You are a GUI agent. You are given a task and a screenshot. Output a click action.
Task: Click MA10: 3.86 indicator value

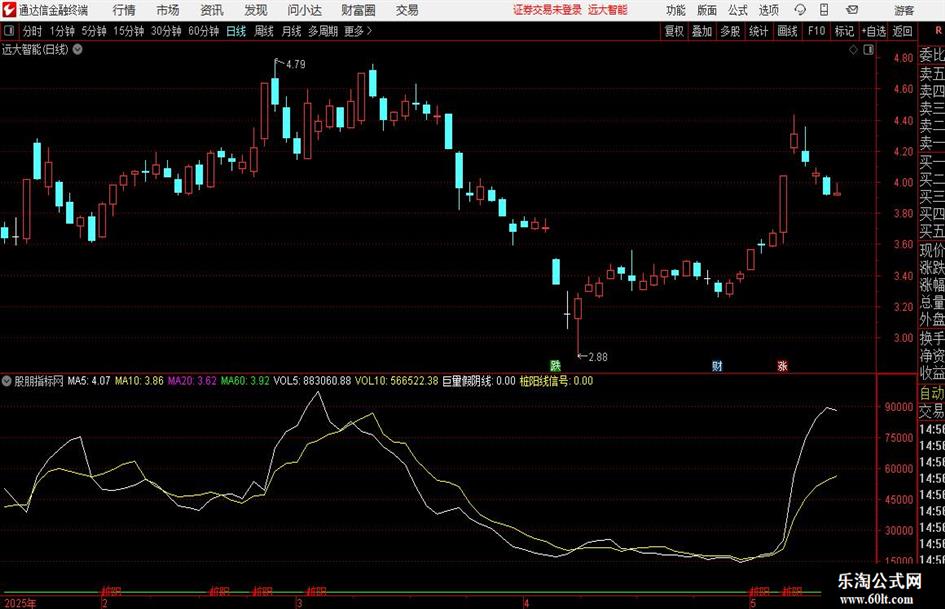[x=139, y=381]
